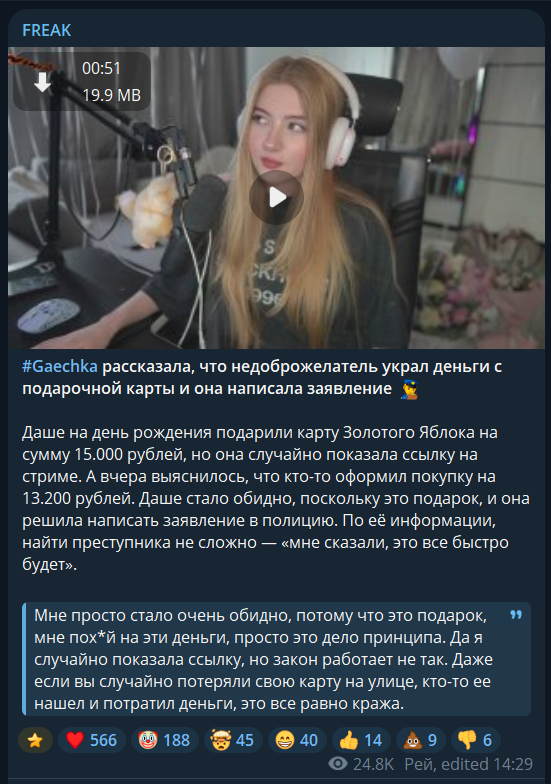Add the star reaction
This screenshot has height=784, width=551.
[x=35, y=740]
